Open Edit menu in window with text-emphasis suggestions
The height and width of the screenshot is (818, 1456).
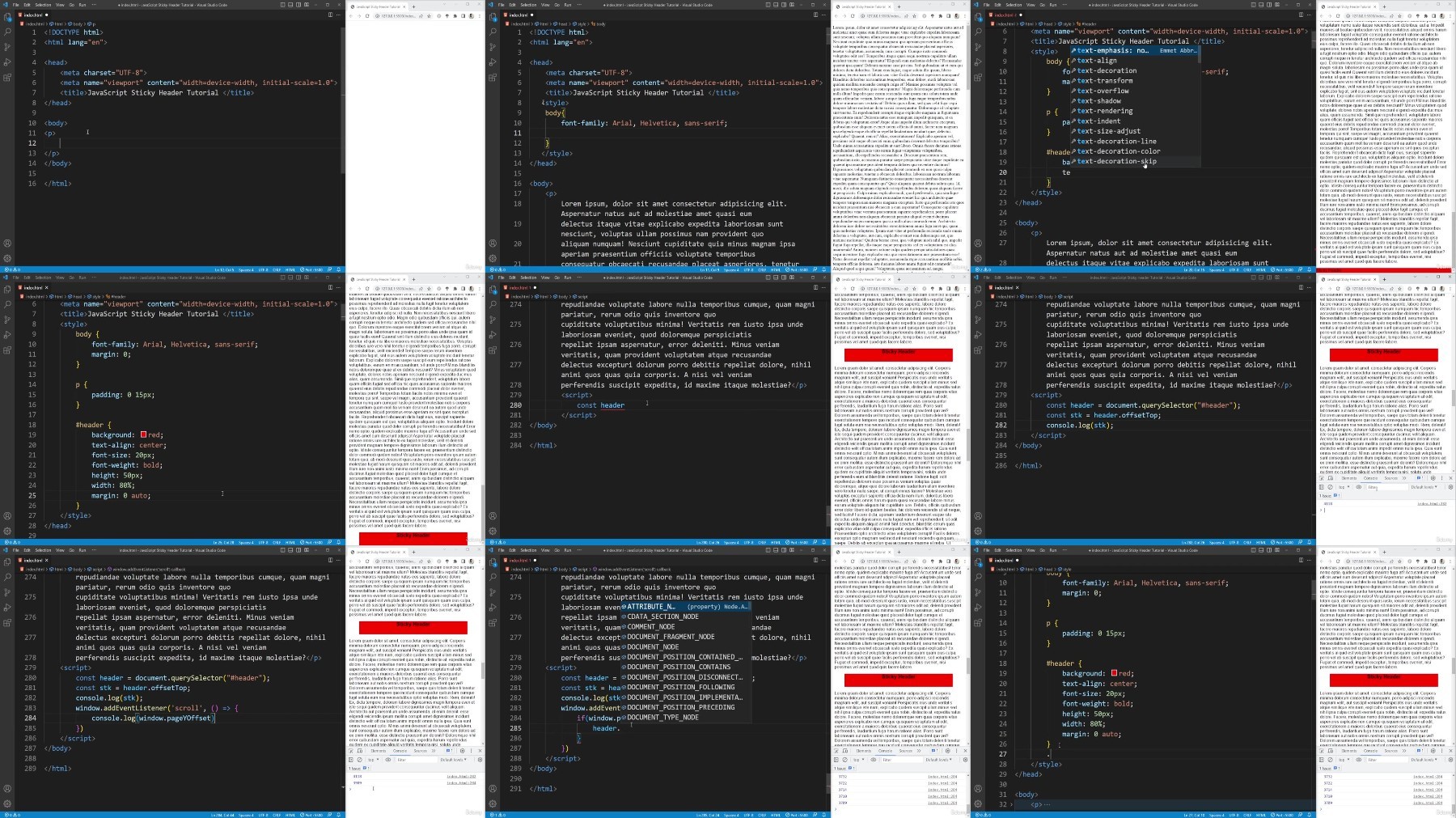pyautogui.click(x=997, y=5)
